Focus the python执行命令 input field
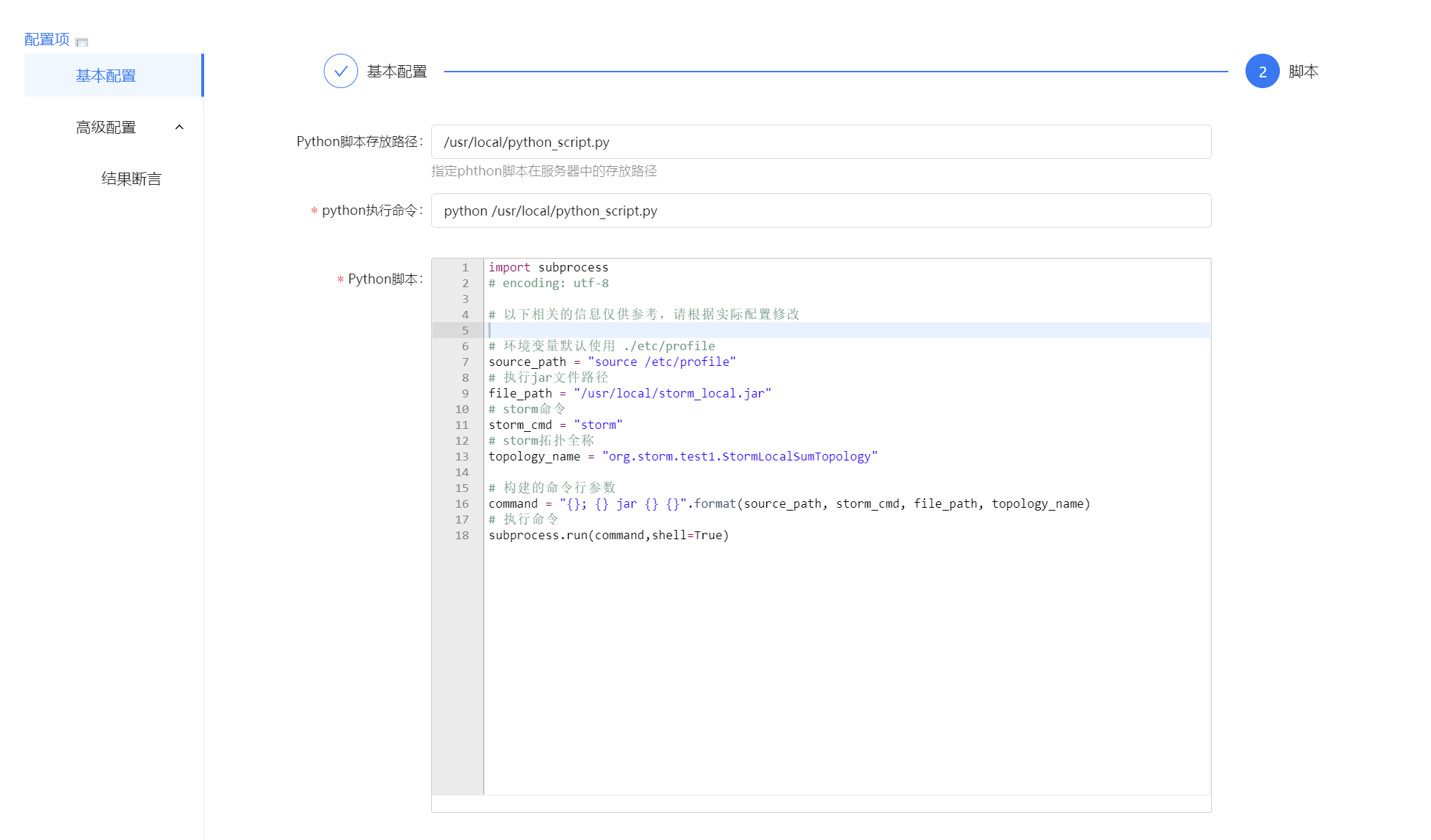This screenshot has width=1431, height=840. coord(820,211)
